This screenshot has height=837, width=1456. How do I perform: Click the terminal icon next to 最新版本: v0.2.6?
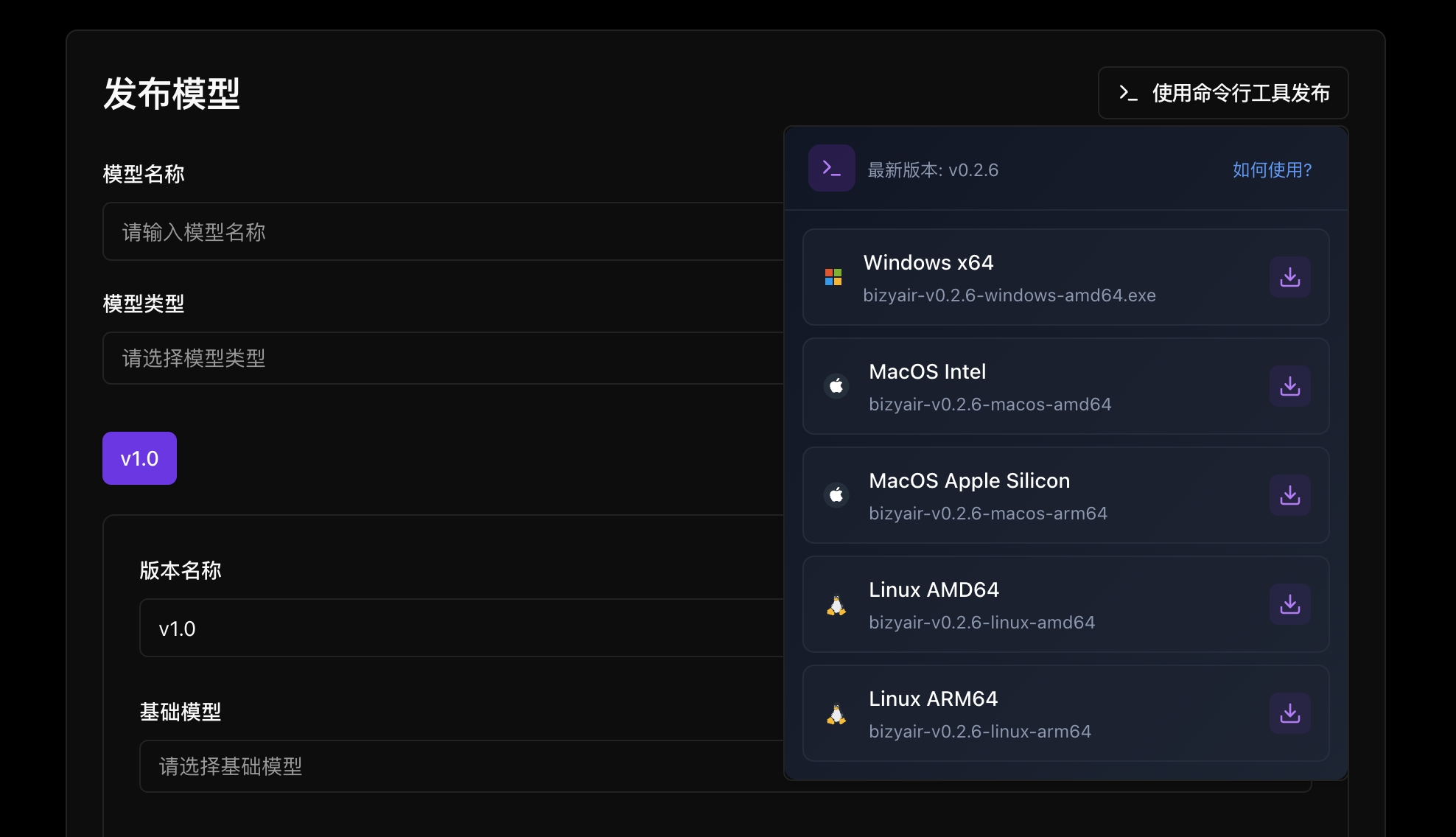pyautogui.click(x=831, y=168)
